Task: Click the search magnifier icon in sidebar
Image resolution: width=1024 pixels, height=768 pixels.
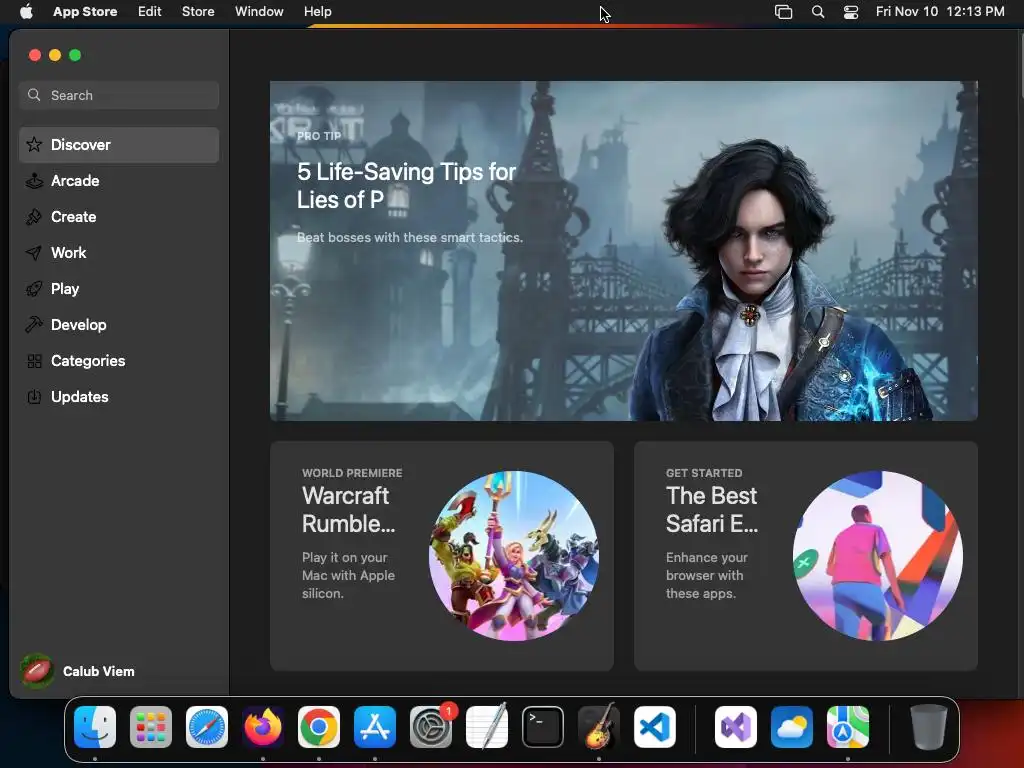Action: 34,95
